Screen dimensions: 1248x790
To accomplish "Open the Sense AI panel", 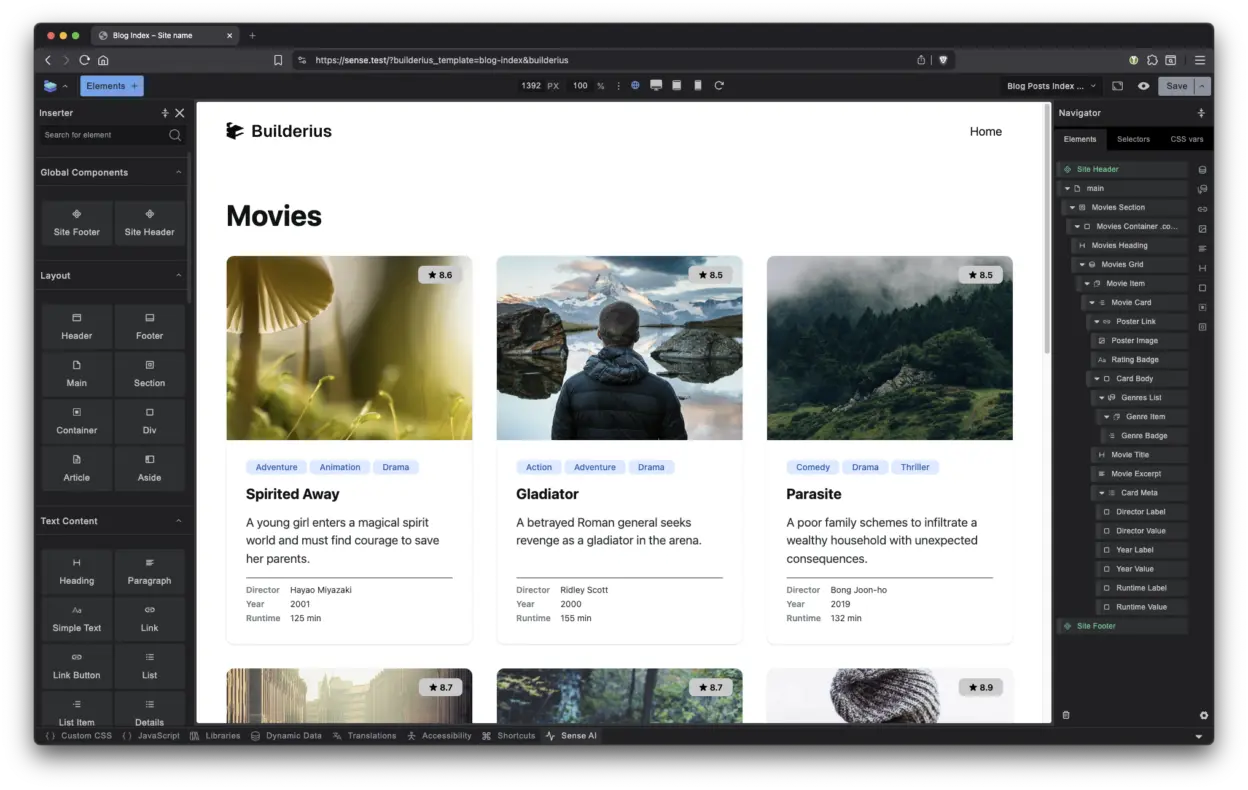I will (x=571, y=736).
